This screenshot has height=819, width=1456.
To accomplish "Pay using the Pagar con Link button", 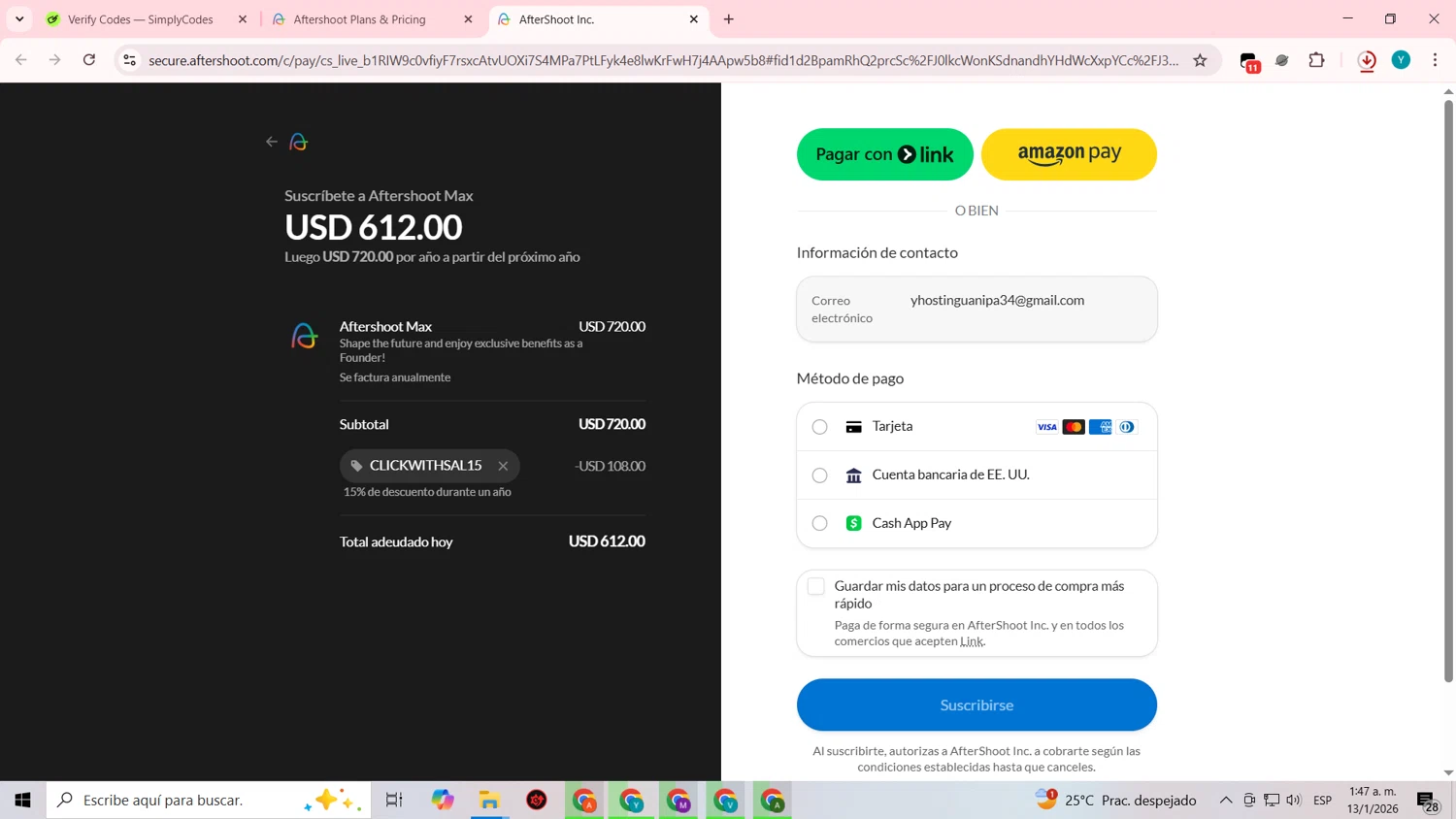I will 884,154.
